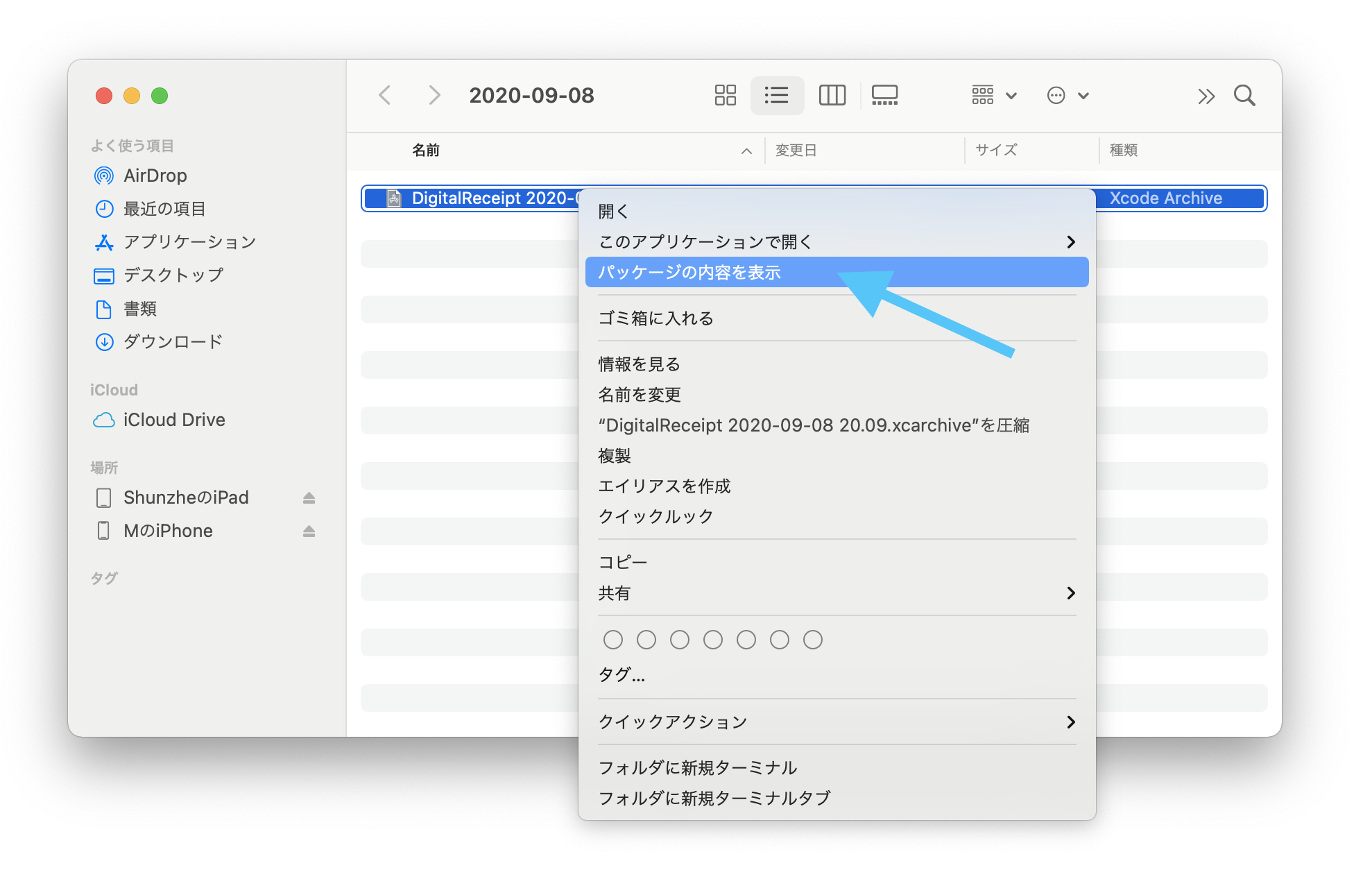1372x870 pixels.
Task: Choose タグ... menu item
Action: tap(837, 674)
